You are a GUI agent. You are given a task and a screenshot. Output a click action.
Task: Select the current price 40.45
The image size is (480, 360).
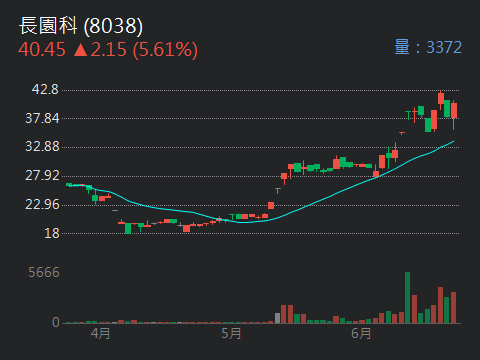[x=42, y=50]
